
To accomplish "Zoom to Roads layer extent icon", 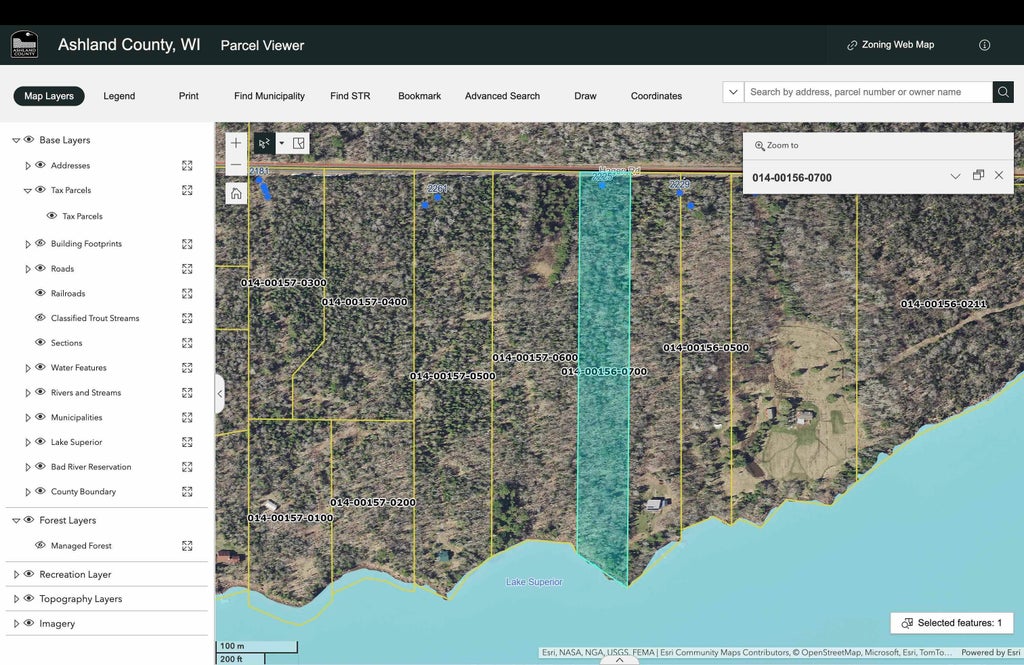I will (187, 269).
